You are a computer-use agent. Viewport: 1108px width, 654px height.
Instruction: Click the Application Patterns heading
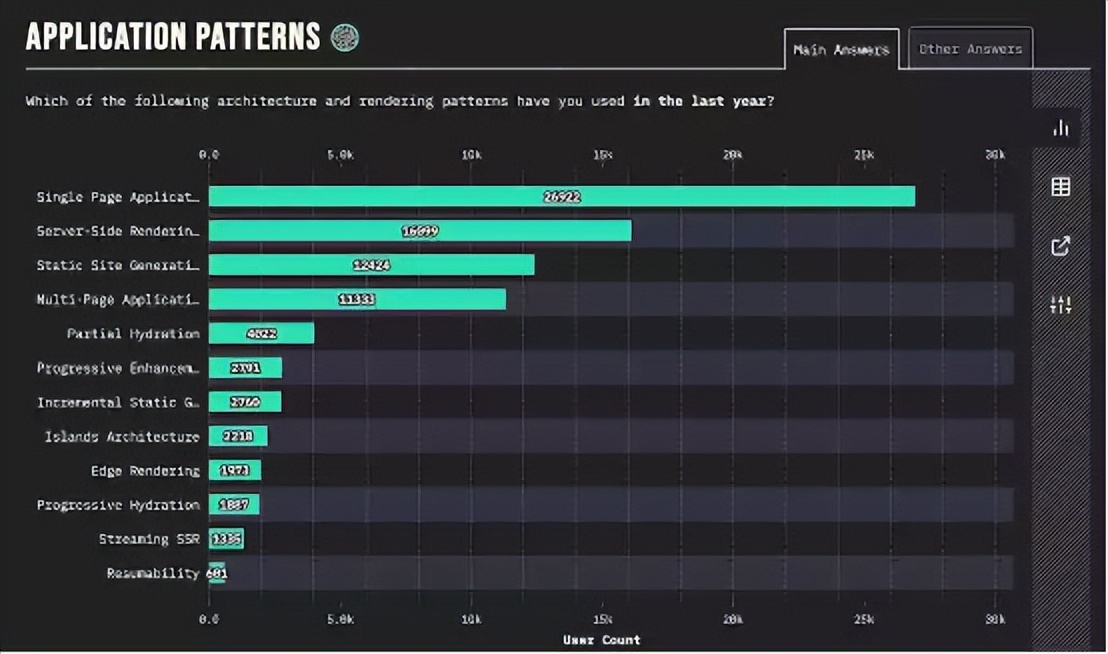point(173,36)
